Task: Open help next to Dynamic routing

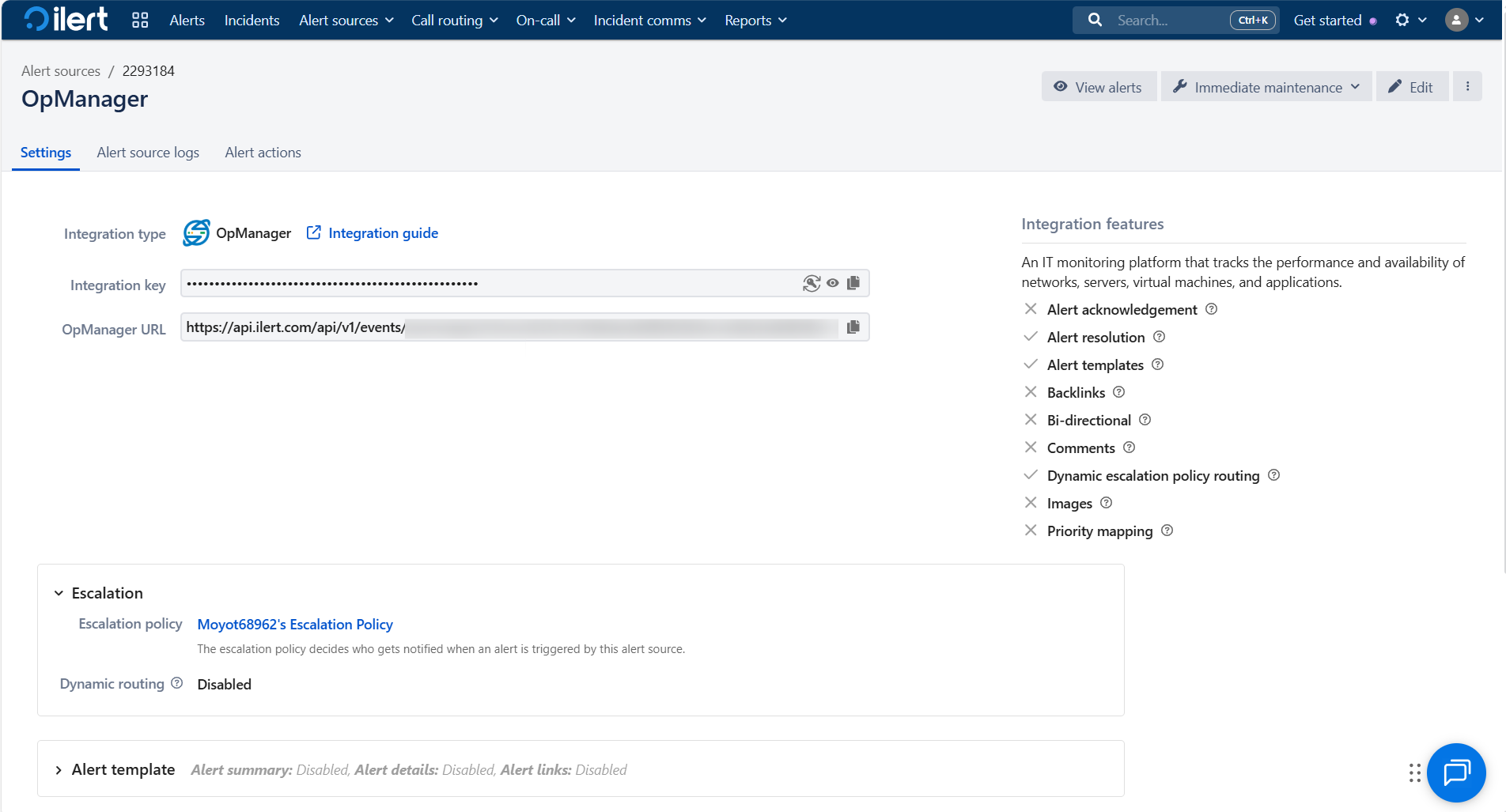Action: pyautogui.click(x=176, y=683)
